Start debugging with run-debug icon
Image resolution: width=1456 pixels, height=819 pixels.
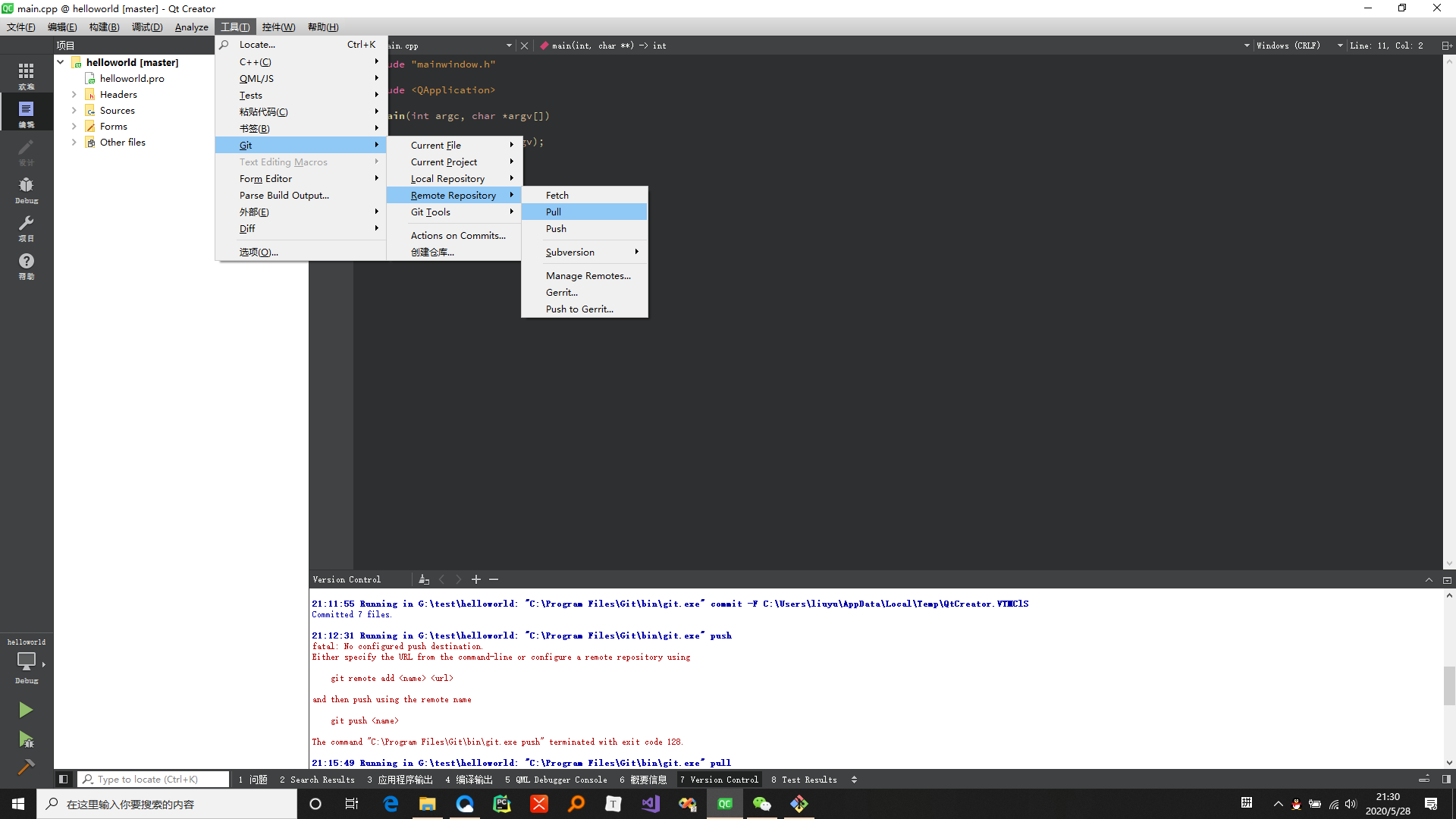pos(26,739)
